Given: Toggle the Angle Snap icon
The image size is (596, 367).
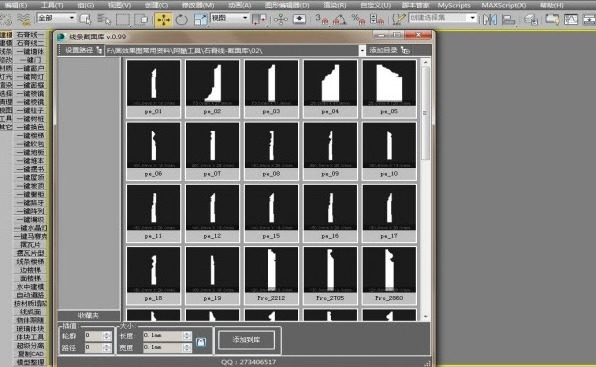Looking at the screenshot, I should pyautogui.click(x=340, y=19).
